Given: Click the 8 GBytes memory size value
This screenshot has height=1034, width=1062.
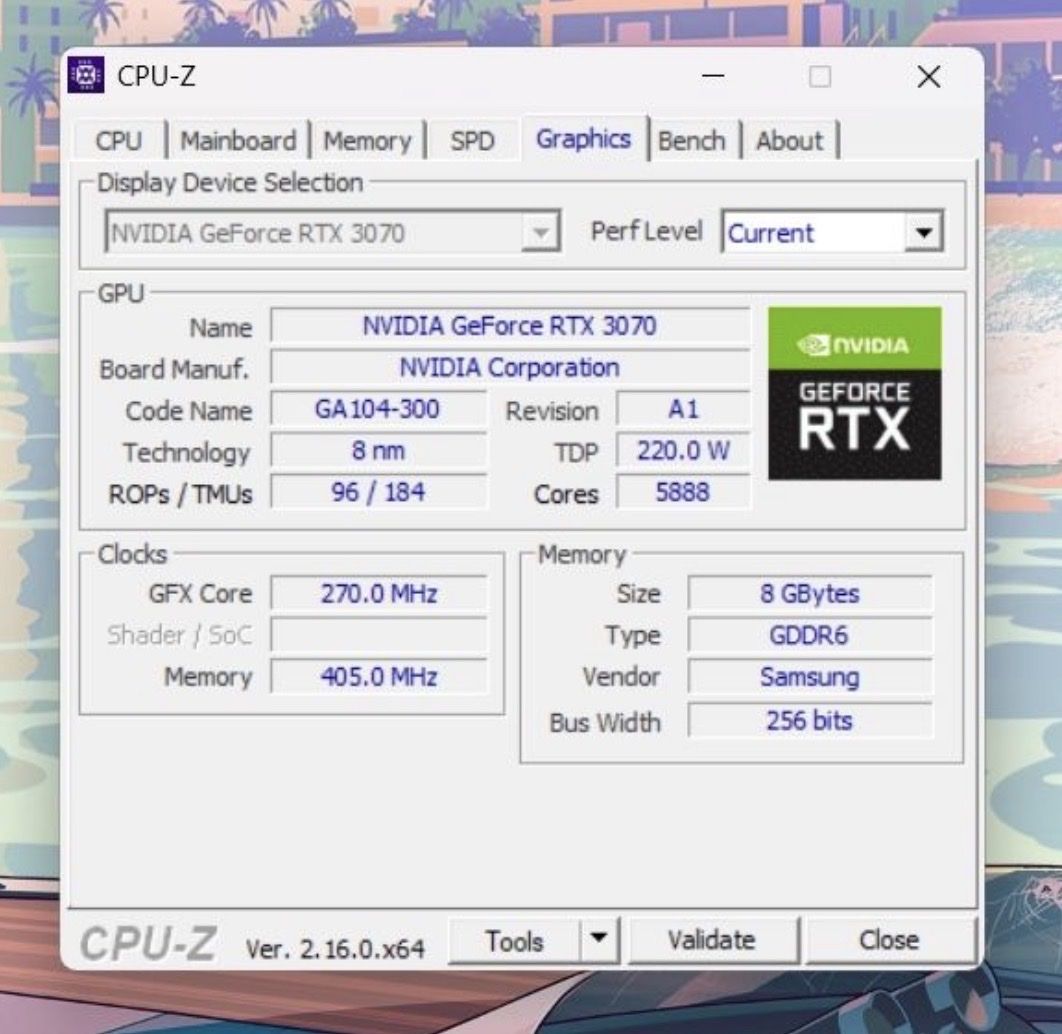Looking at the screenshot, I should click(x=809, y=593).
